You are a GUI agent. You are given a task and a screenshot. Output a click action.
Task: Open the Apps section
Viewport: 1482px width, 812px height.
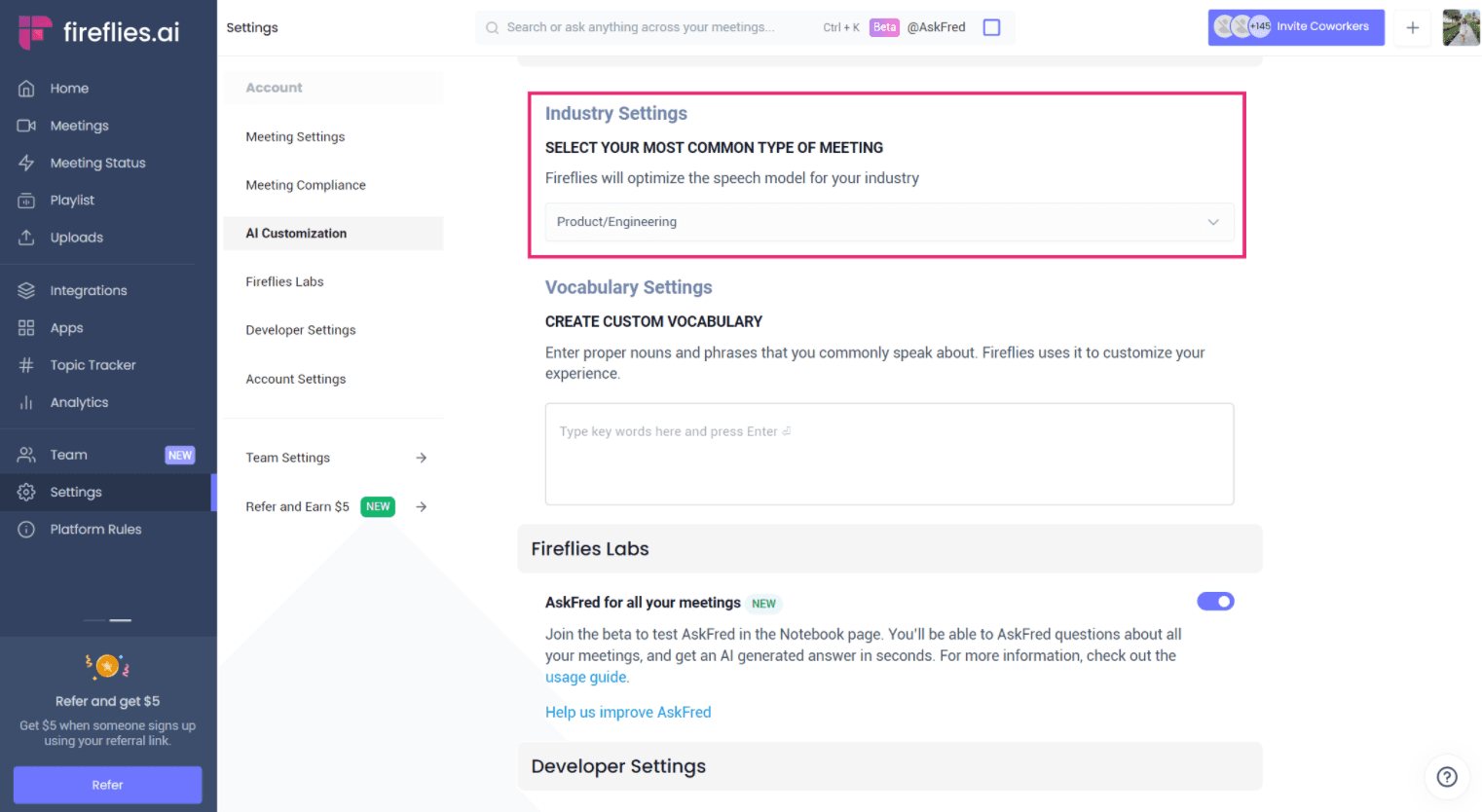tap(65, 327)
